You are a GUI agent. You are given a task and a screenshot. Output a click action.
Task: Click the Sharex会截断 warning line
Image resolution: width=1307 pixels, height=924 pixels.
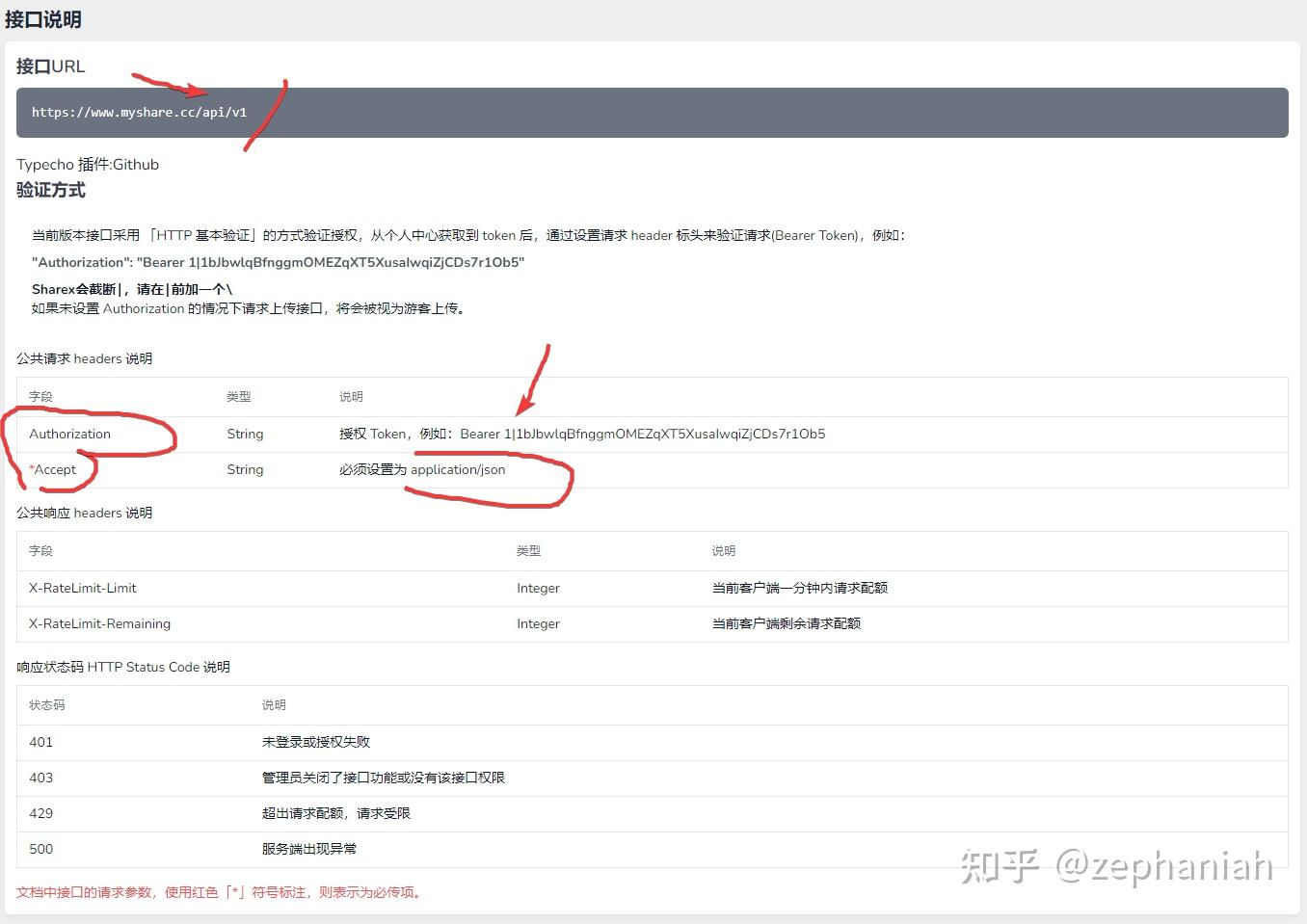[x=129, y=289]
